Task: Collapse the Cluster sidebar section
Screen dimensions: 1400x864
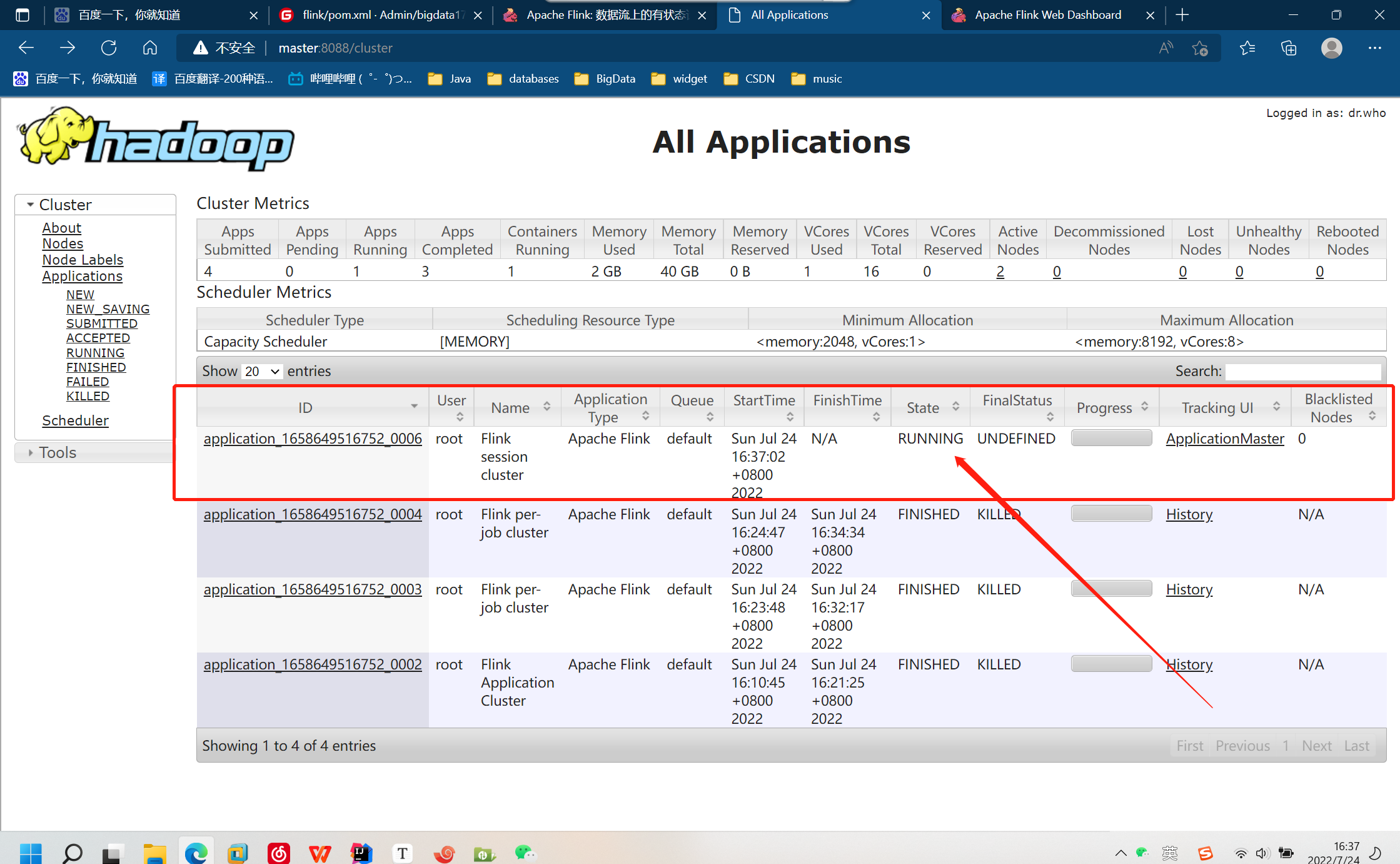Action: click(x=65, y=205)
